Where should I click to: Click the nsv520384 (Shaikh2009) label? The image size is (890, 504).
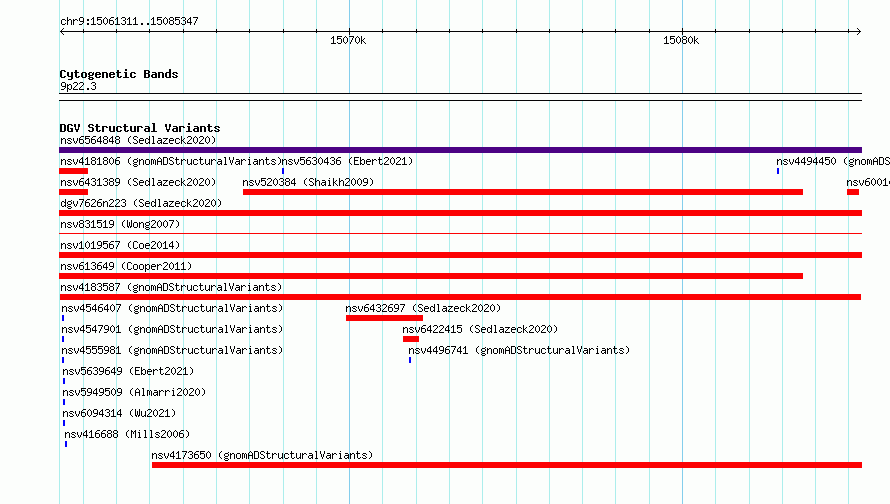(308, 182)
